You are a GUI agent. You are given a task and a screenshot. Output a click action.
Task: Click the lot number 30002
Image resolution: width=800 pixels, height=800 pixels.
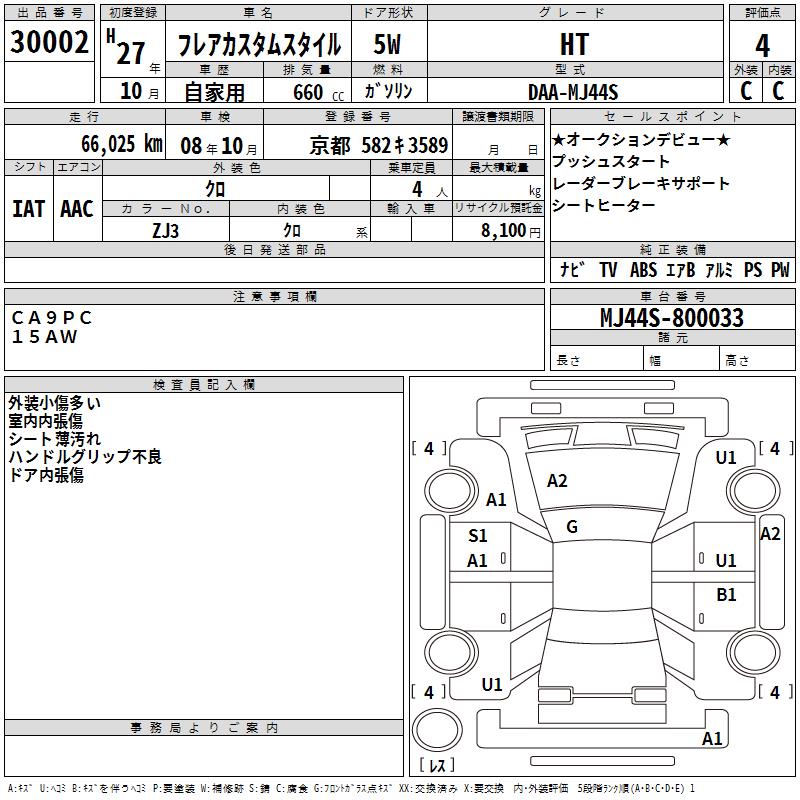[x=49, y=42]
